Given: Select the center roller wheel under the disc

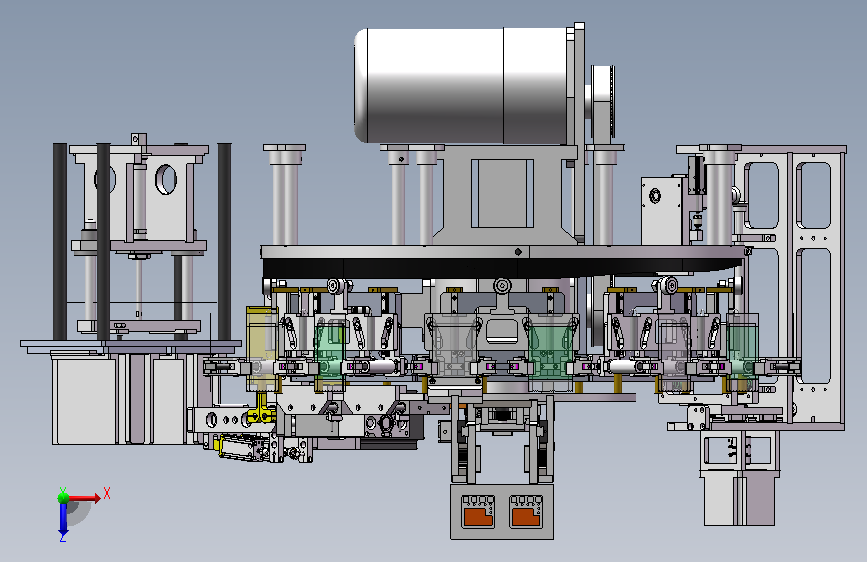Looking at the screenshot, I should tap(502, 286).
